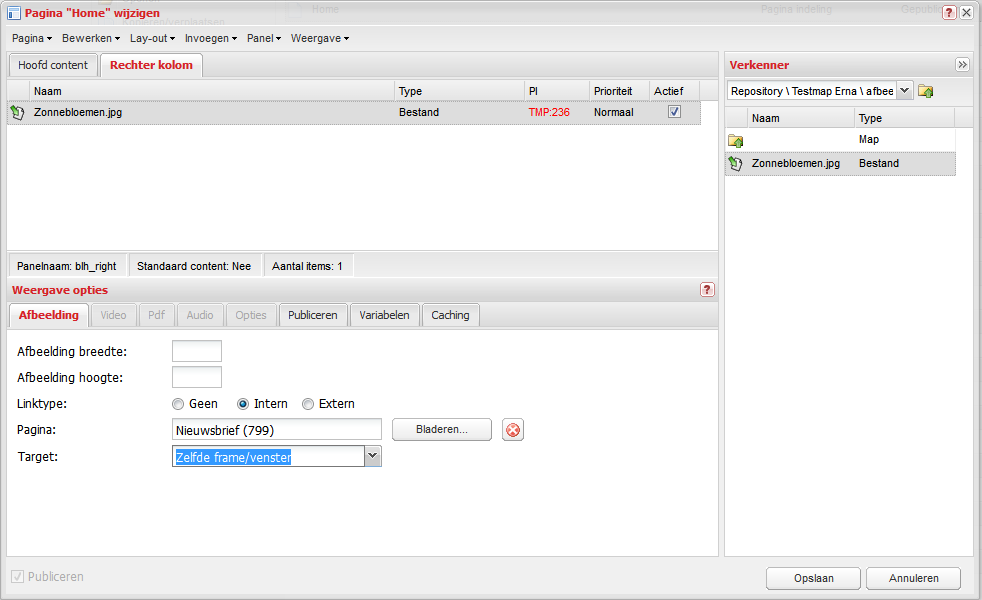Select the Rechter kolom tab
The height and width of the screenshot is (600, 982).
[x=152, y=65]
